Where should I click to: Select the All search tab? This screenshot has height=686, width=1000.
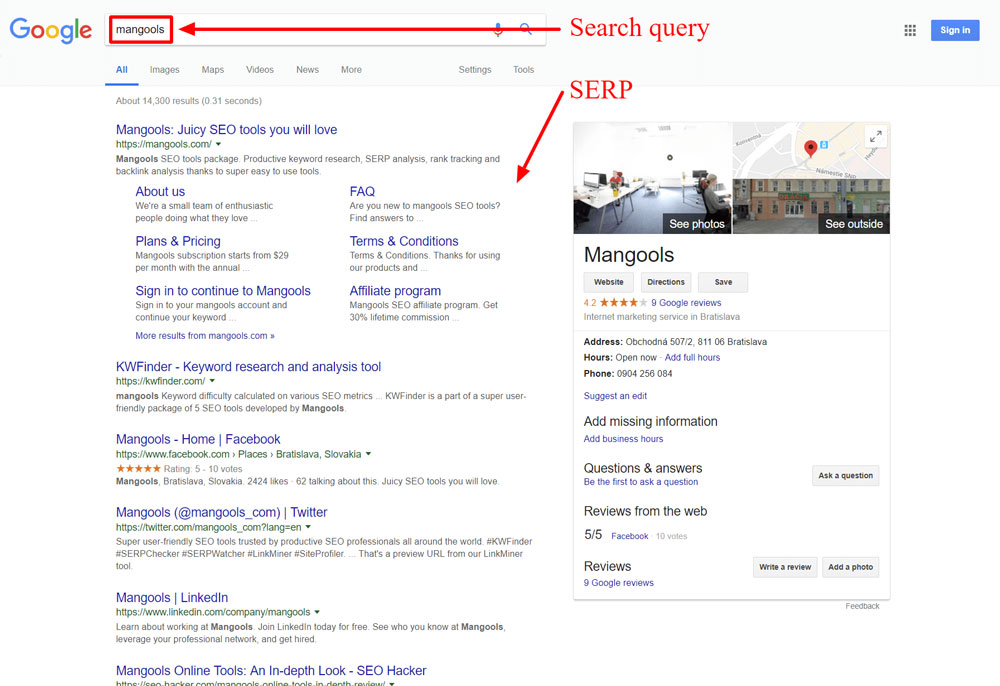point(122,70)
